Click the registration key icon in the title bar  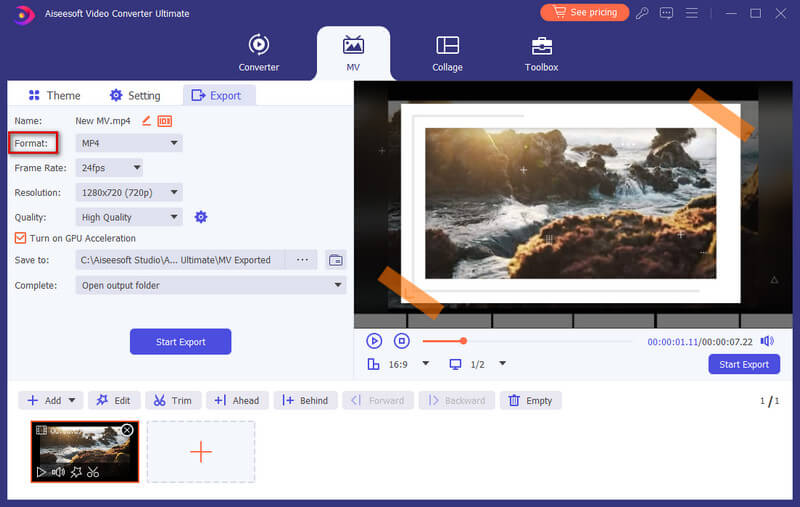click(642, 13)
